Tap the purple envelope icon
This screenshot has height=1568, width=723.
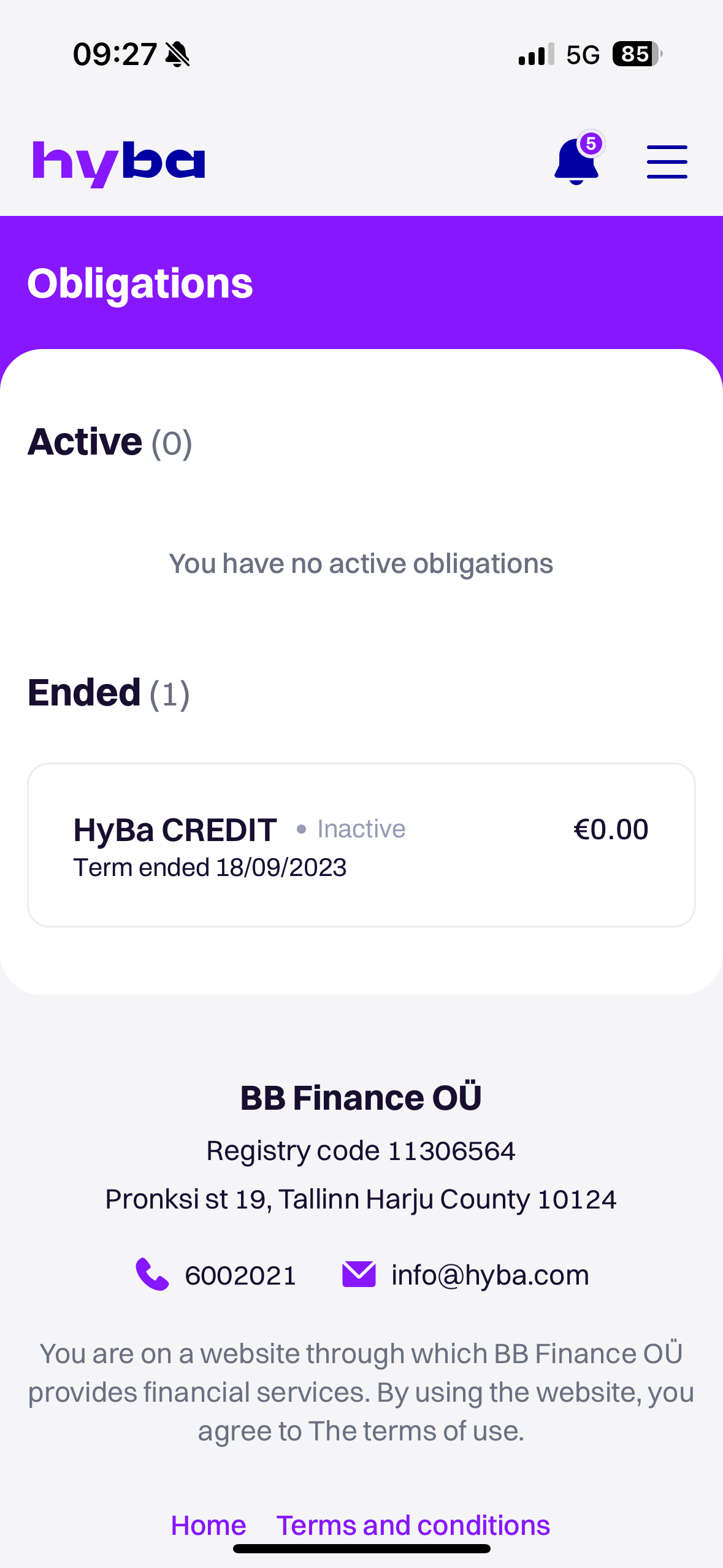pos(359,1275)
